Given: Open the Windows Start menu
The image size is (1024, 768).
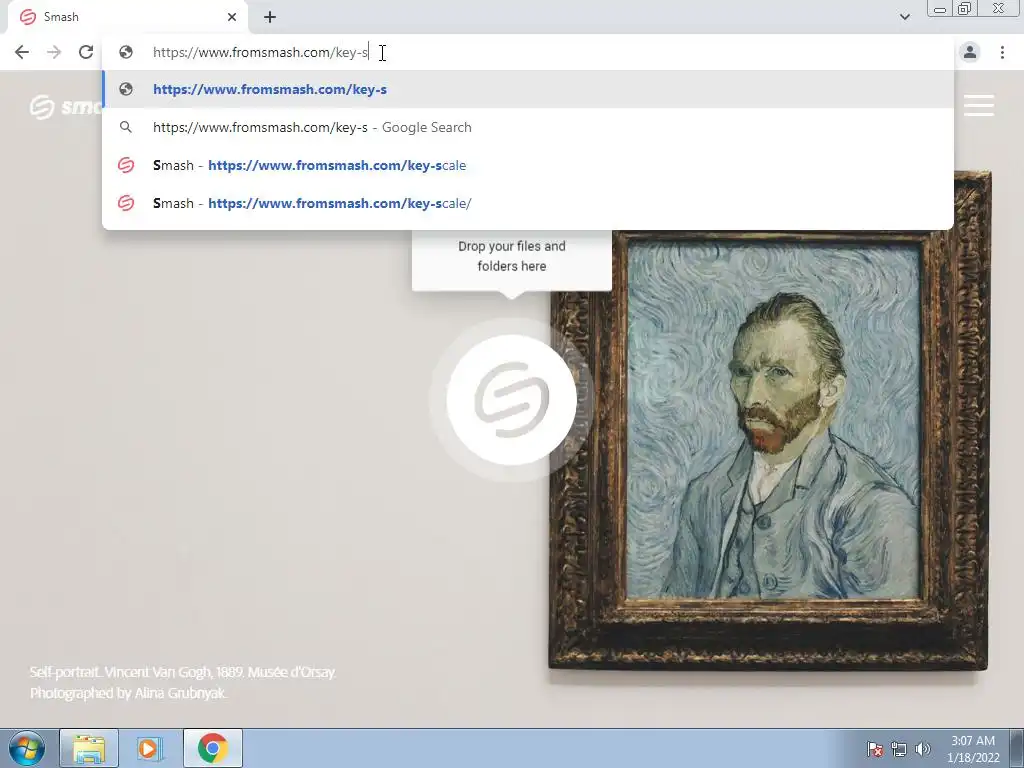Looking at the screenshot, I should click(x=26, y=748).
